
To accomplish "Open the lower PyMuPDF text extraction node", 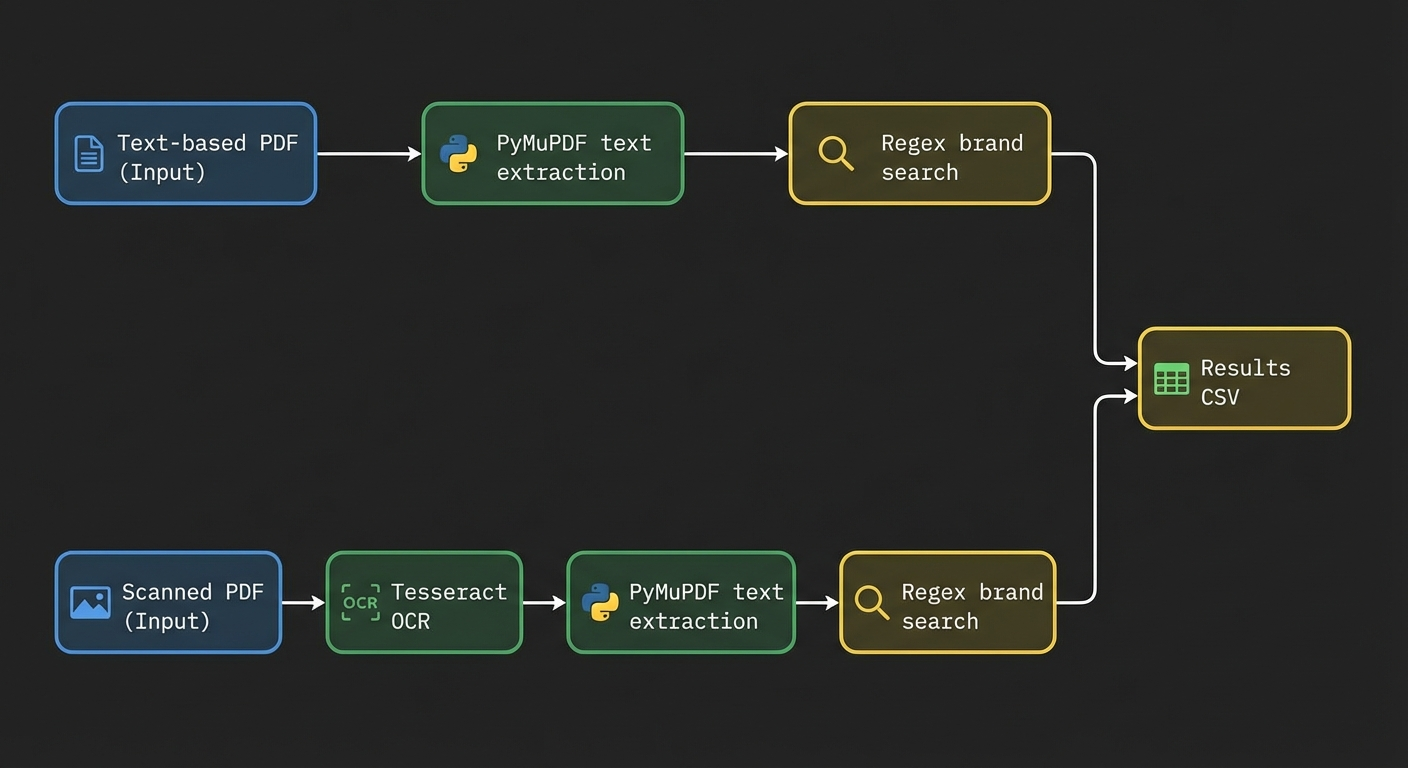I will pos(680,602).
